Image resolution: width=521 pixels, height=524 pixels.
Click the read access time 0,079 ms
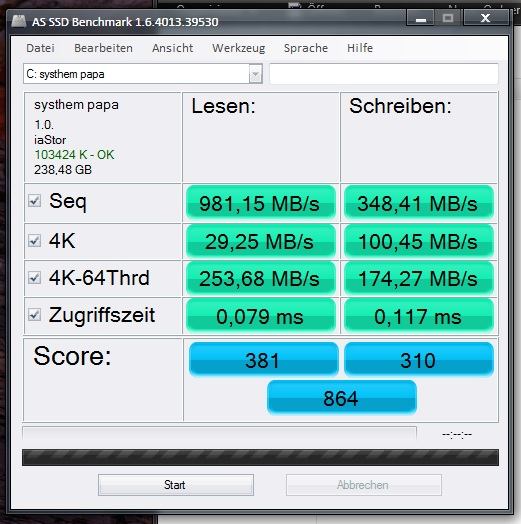261,316
